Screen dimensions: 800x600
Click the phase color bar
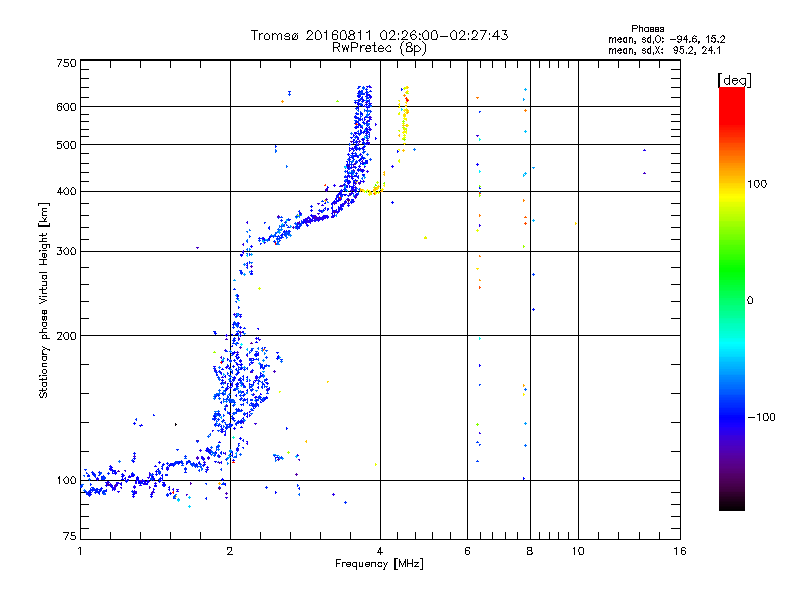click(732, 299)
